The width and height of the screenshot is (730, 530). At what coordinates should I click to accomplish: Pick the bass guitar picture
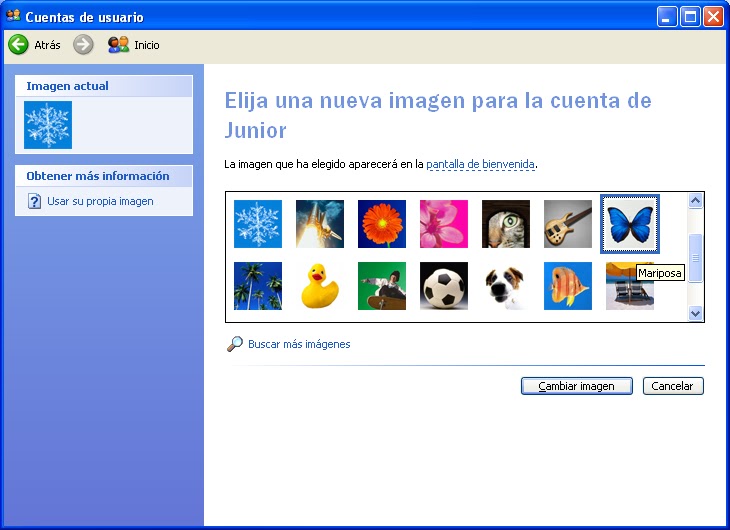tap(568, 224)
